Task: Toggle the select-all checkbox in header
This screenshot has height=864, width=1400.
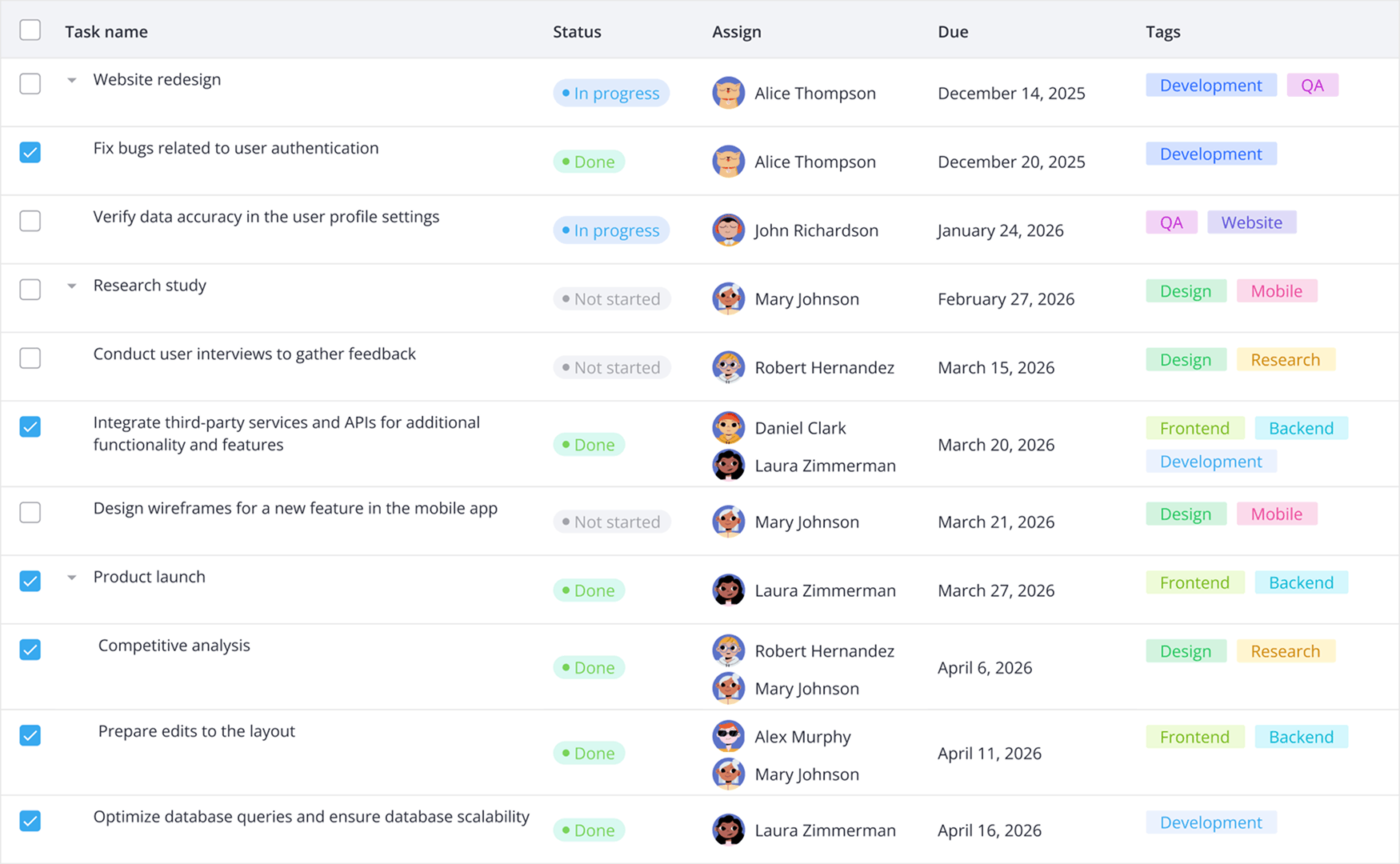Action: (30, 30)
